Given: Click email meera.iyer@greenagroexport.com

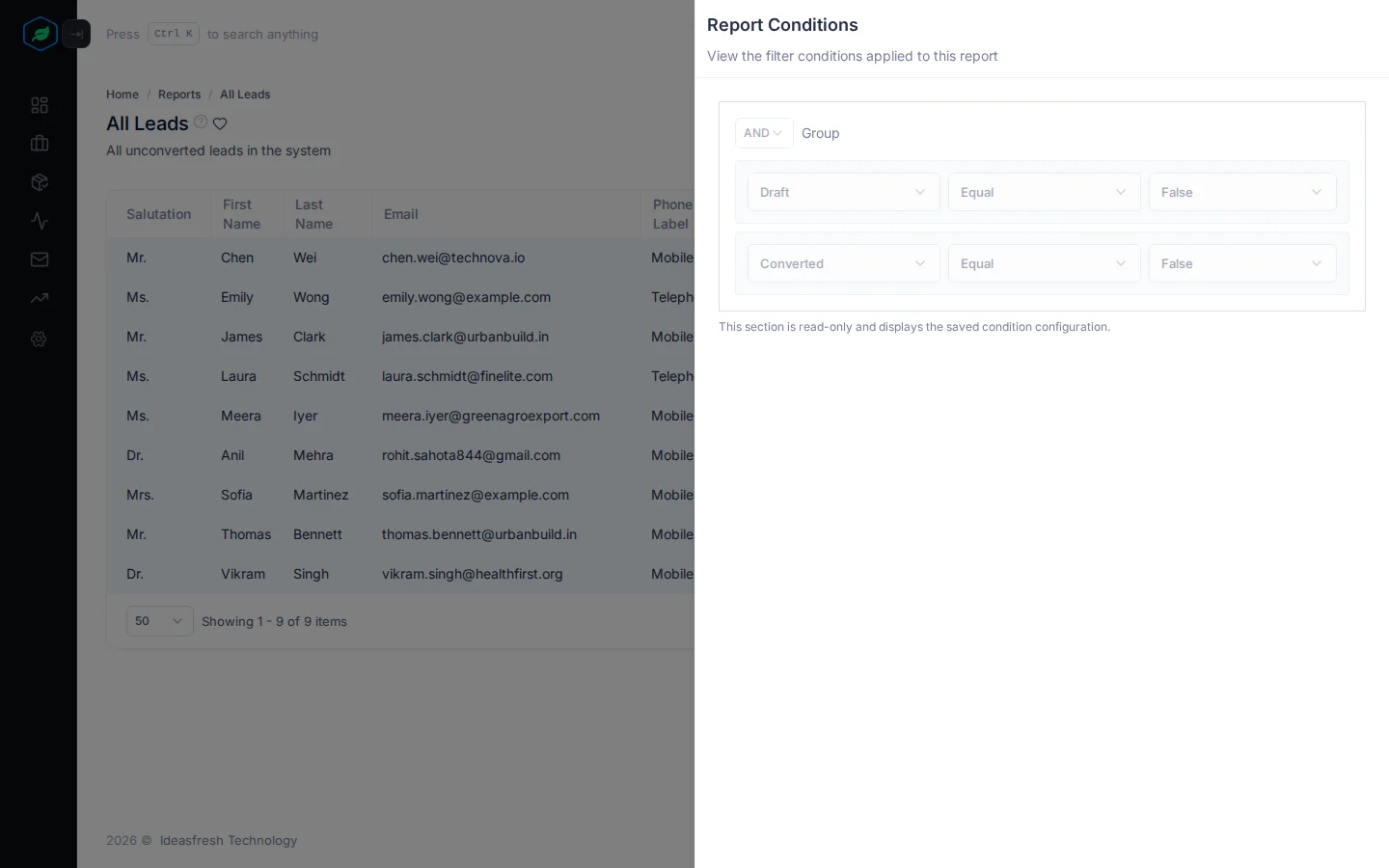Looking at the screenshot, I should point(491,416).
